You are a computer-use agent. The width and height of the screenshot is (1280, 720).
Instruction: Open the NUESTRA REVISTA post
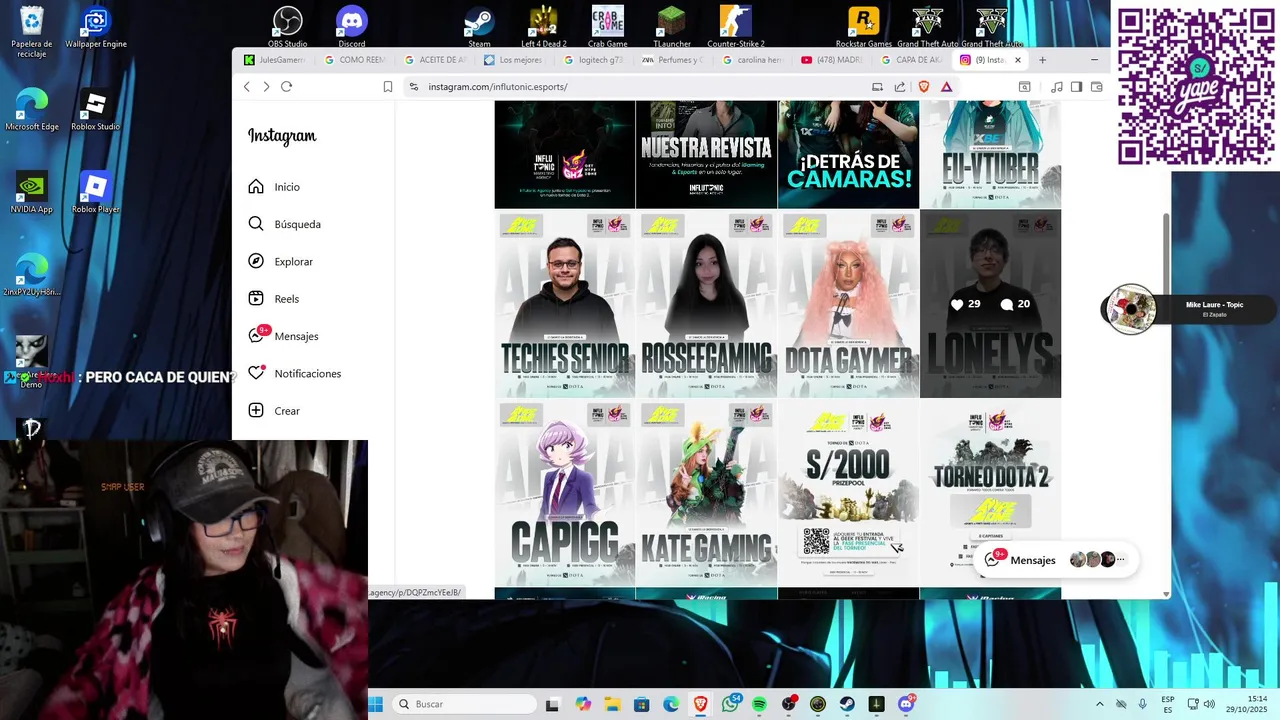(706, 154)
